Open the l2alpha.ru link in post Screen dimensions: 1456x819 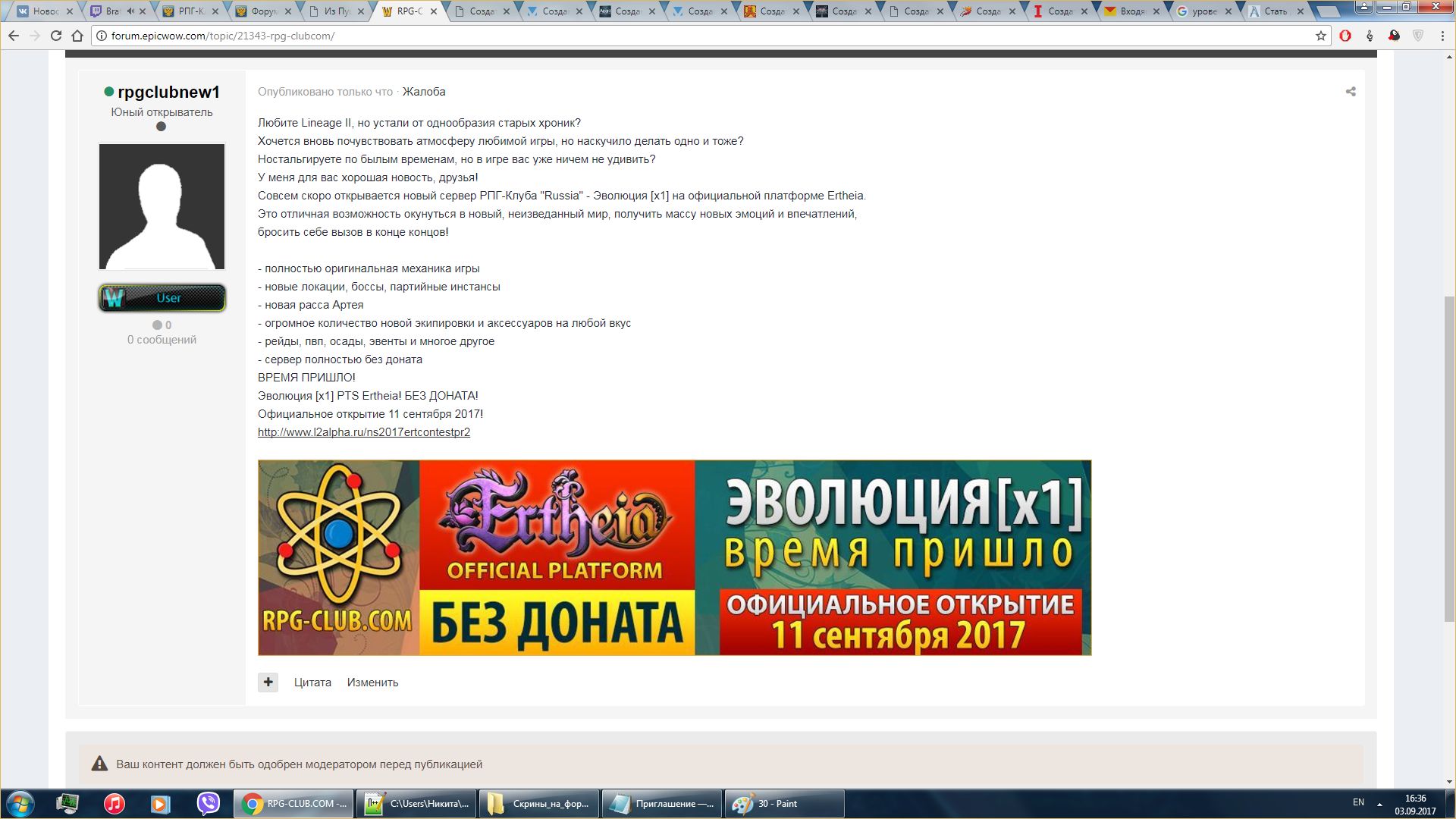364,432
